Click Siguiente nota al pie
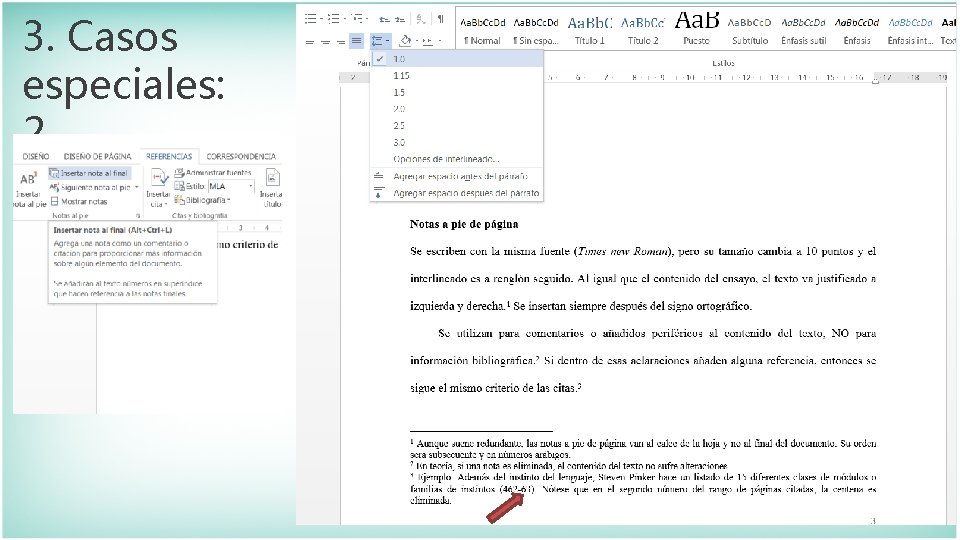 click(91, 187)
